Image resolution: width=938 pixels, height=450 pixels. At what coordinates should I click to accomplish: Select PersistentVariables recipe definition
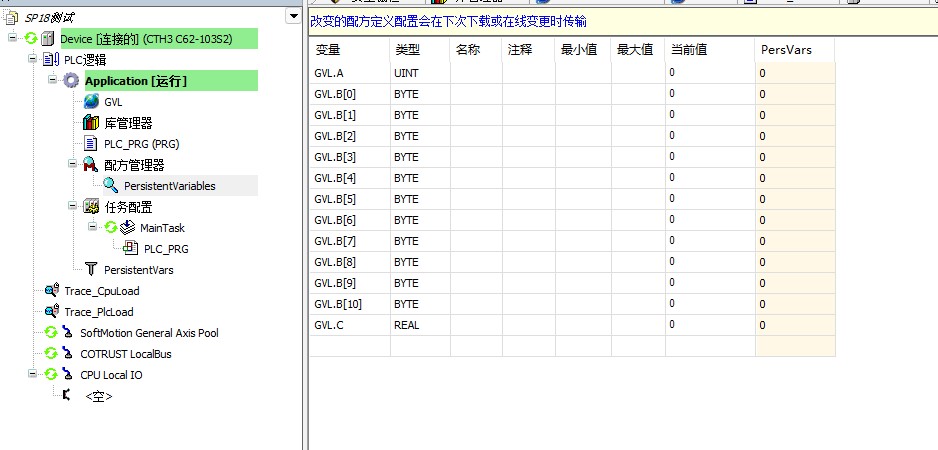point(170,186)
